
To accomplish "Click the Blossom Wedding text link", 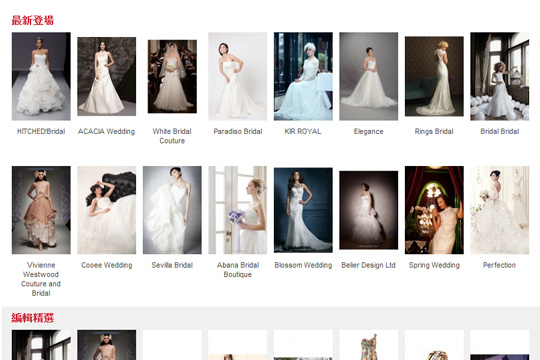I will [303, 265].
